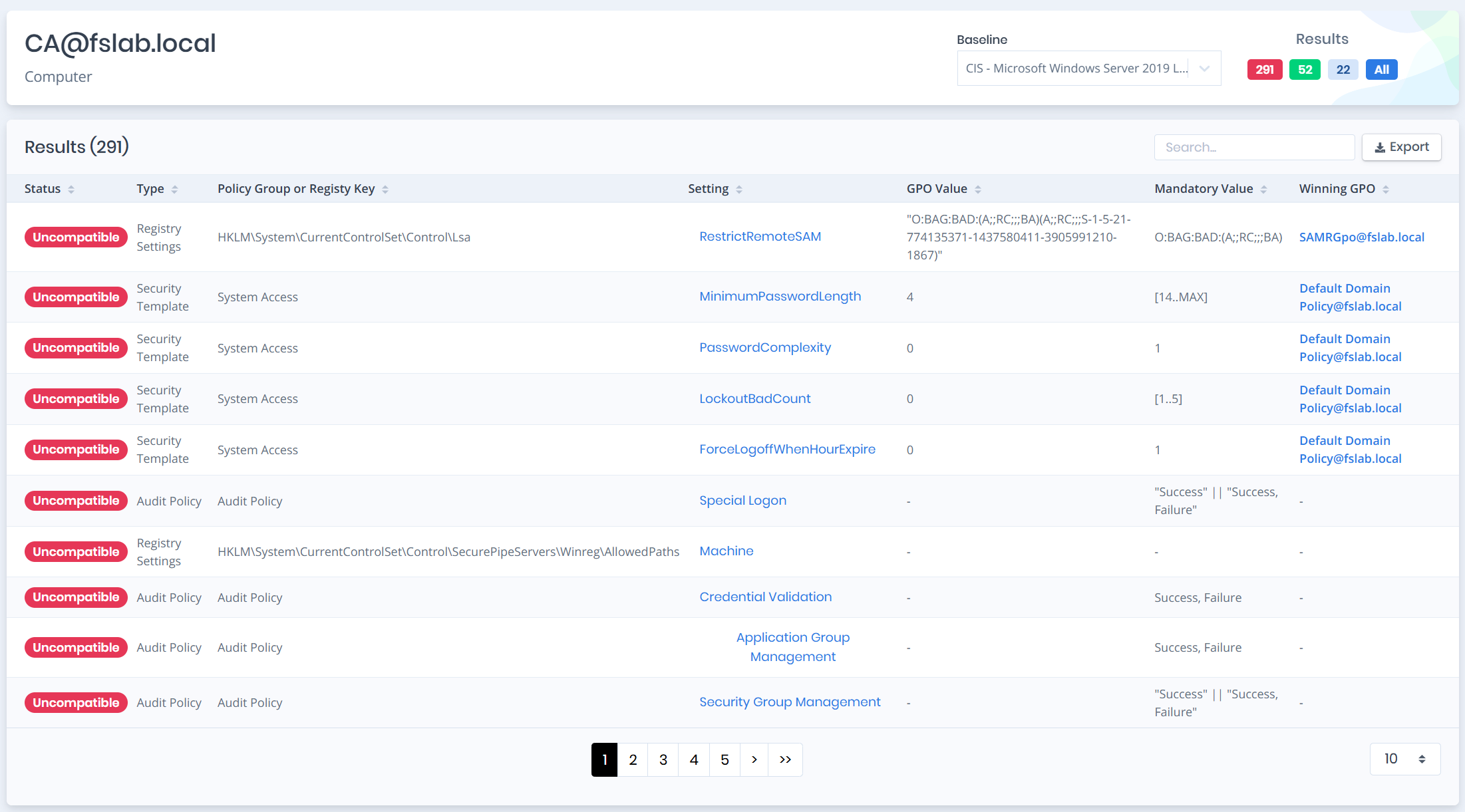Open Default Domain Policy link in ForceLogoffWhenHourExpire row
This screenshot has width=1465, height=812.
1350,450
